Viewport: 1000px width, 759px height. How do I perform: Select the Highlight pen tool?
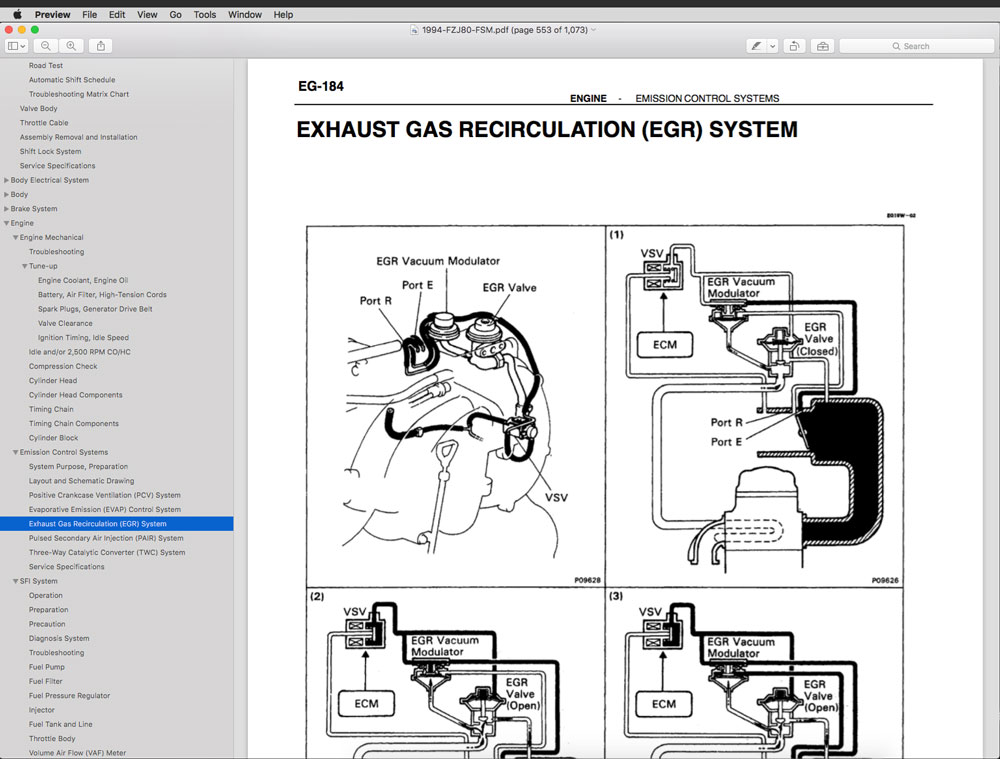757,46
